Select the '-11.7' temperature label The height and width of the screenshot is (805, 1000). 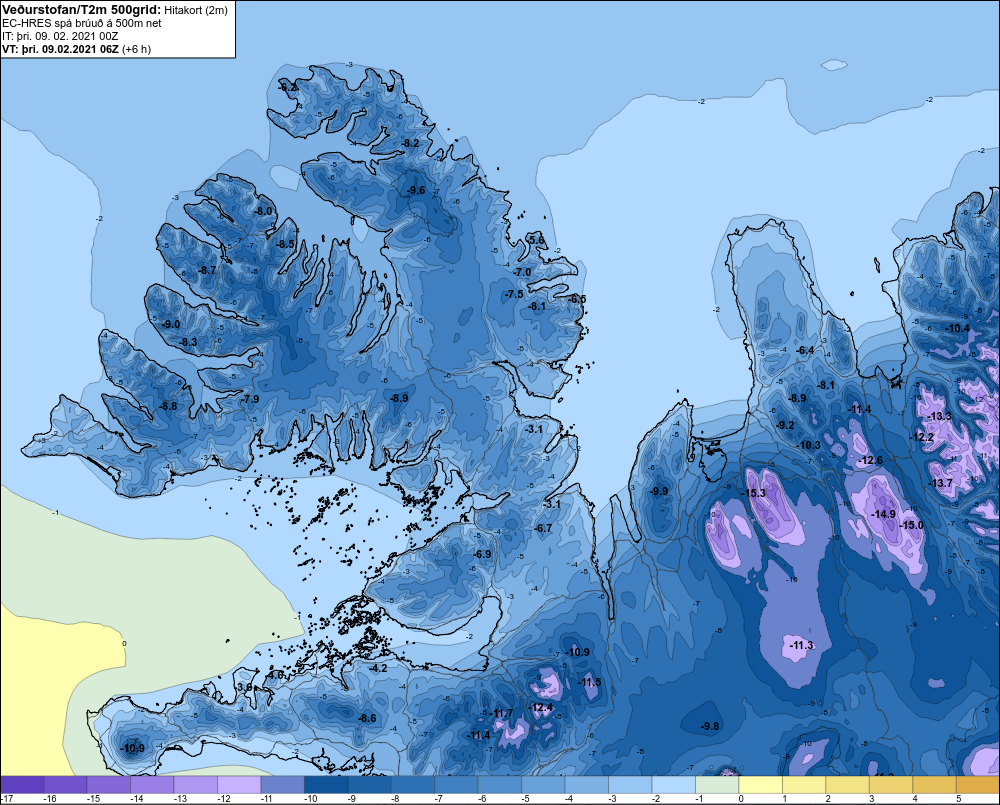(x=501, y=713)
